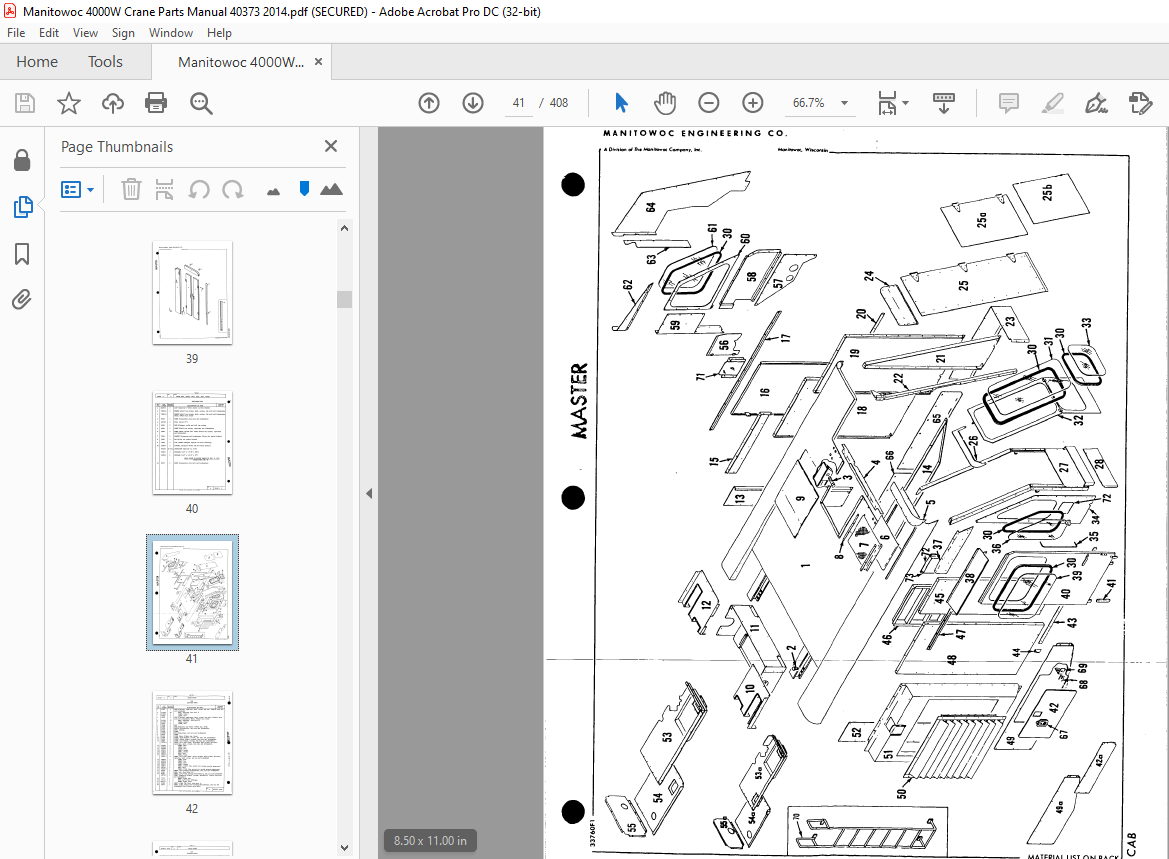The width and height of the screenshot is (1169, 859).
Task: Add file to starred favorites
Action: pos(69,103)
